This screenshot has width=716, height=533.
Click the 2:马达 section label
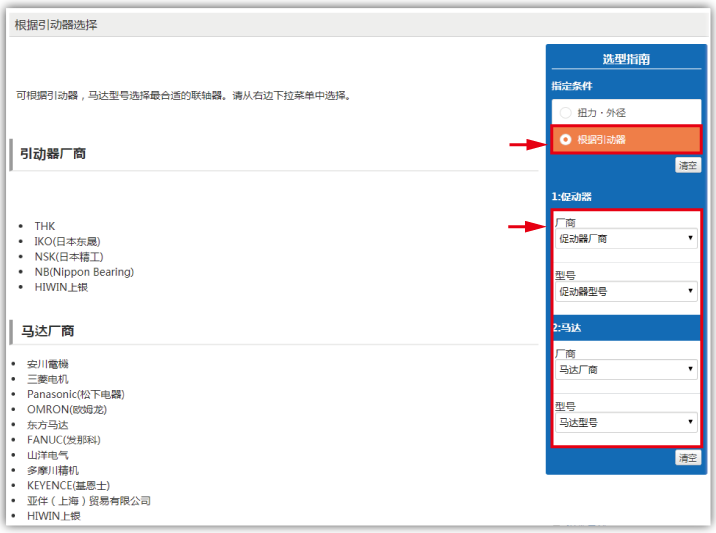click(567, 328)
